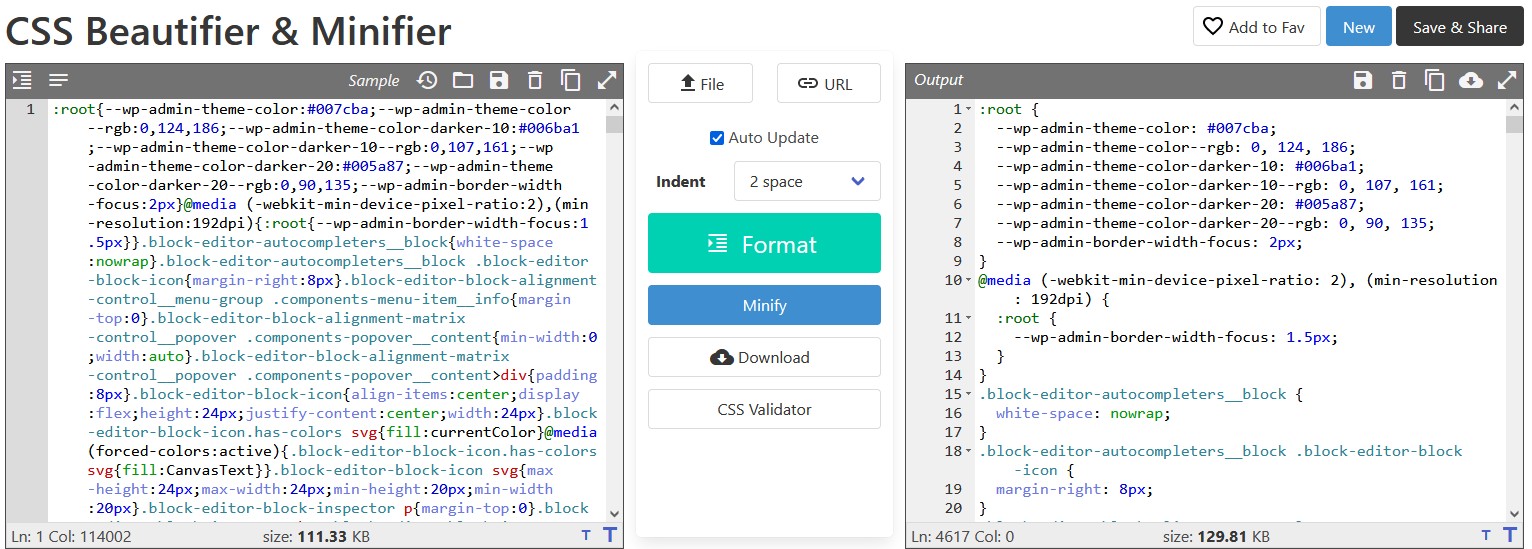Image resolution: width=1532 pixels, height=549 pixels.
Task: Click the File upload button
Action: coord(700,83)
